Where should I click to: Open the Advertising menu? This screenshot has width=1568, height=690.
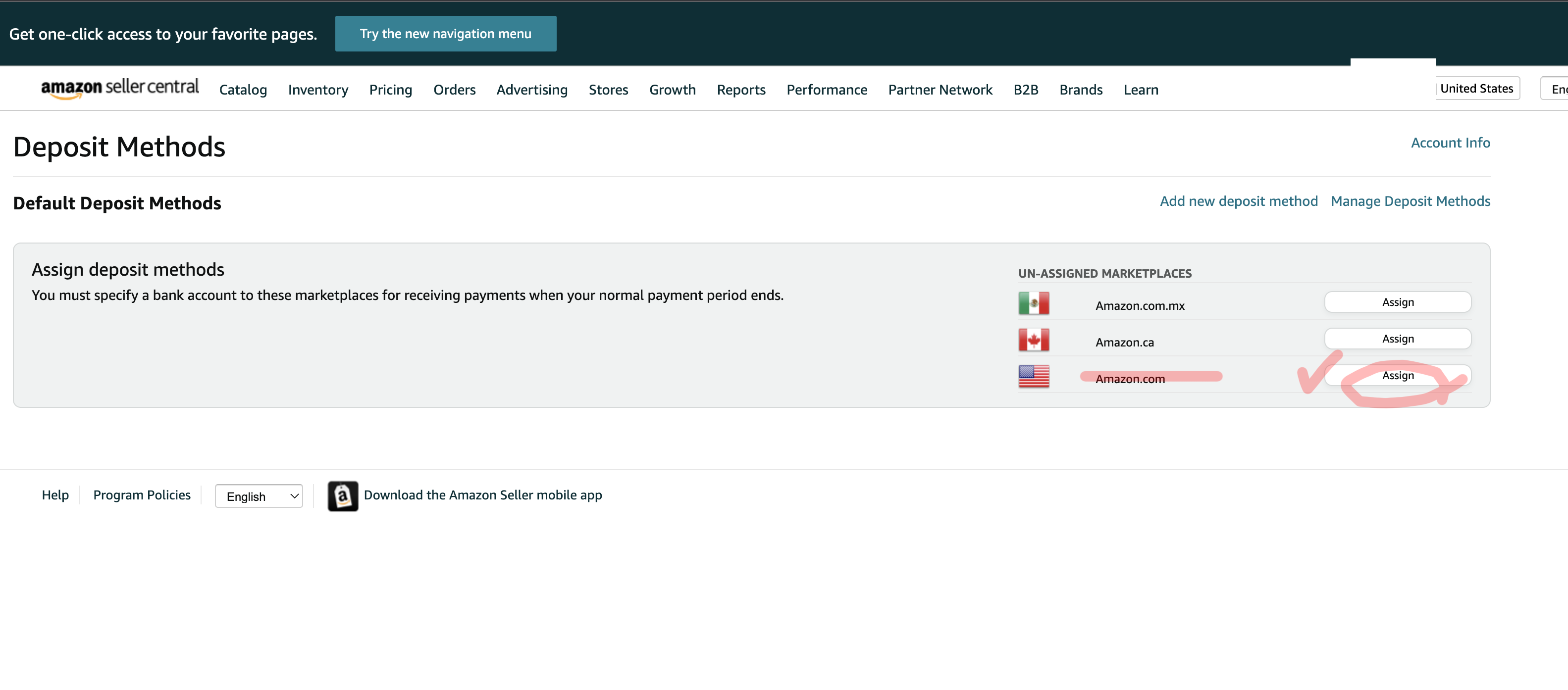531,90
